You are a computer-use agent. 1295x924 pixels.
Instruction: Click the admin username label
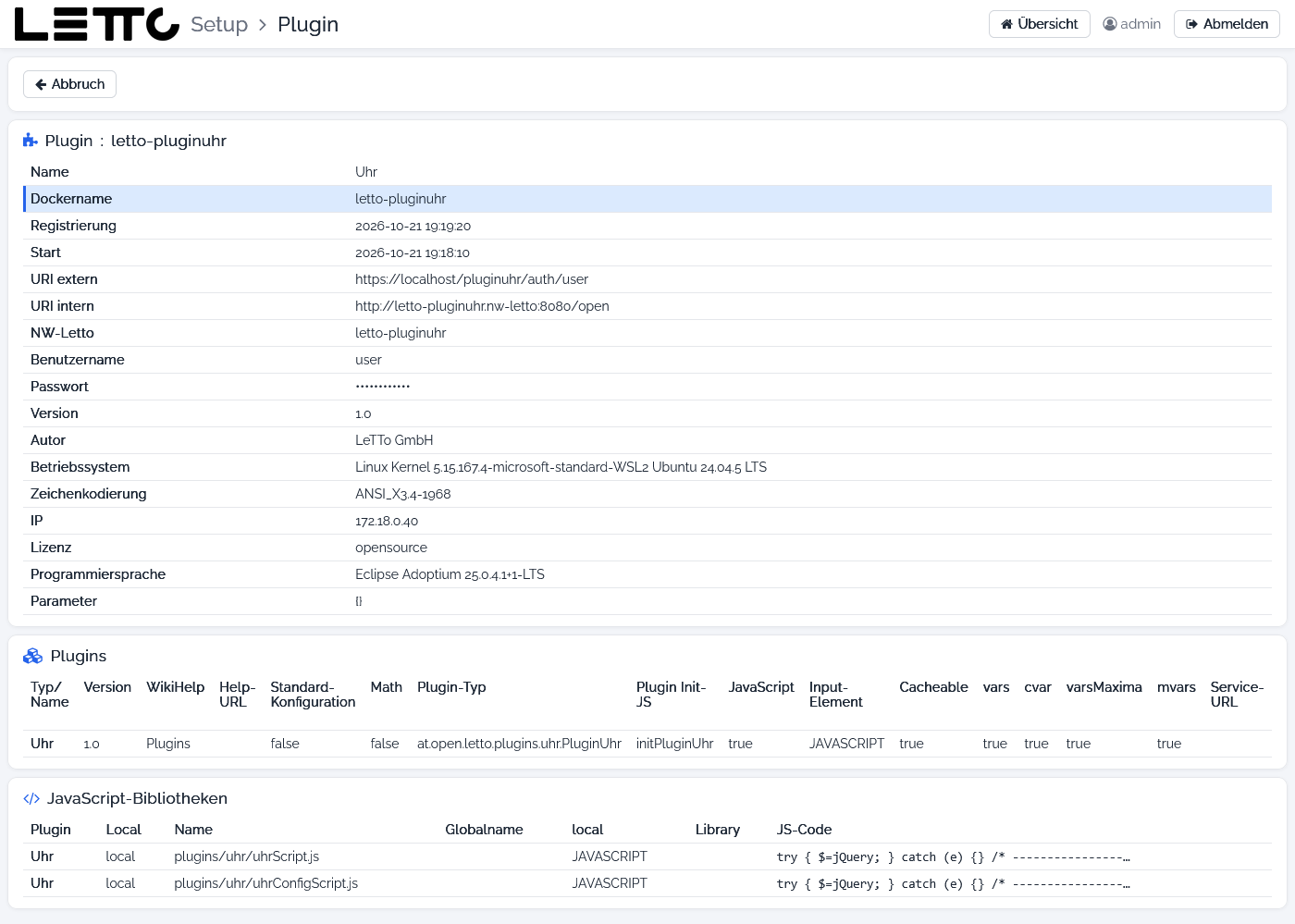[1141, 24]
